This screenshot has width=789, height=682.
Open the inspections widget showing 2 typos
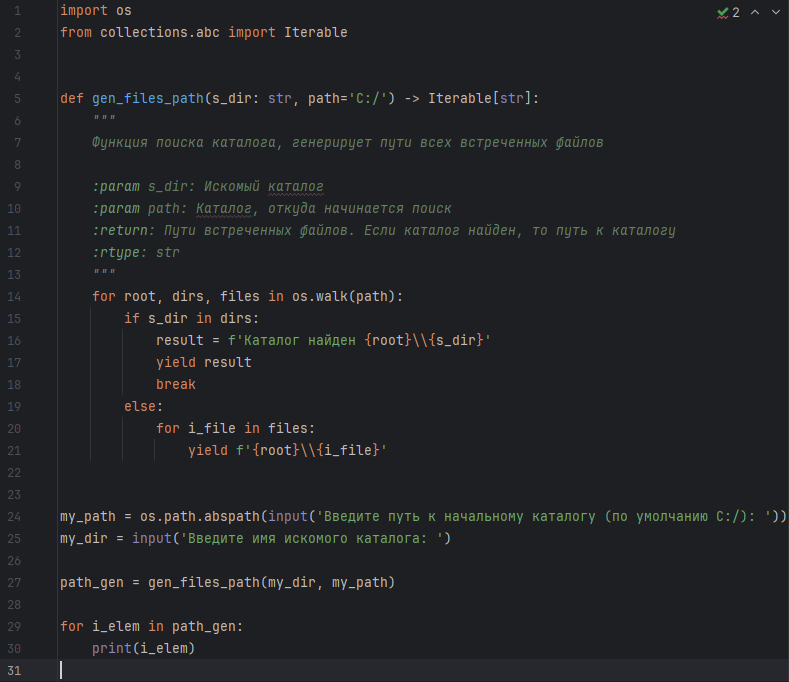pyautogui.click(x=728, y=13)
